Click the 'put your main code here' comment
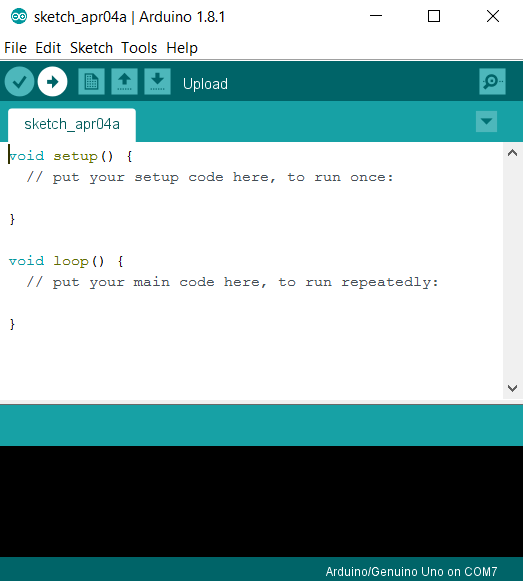The height and width of the screenshot is (581, 523). point(233,282)
